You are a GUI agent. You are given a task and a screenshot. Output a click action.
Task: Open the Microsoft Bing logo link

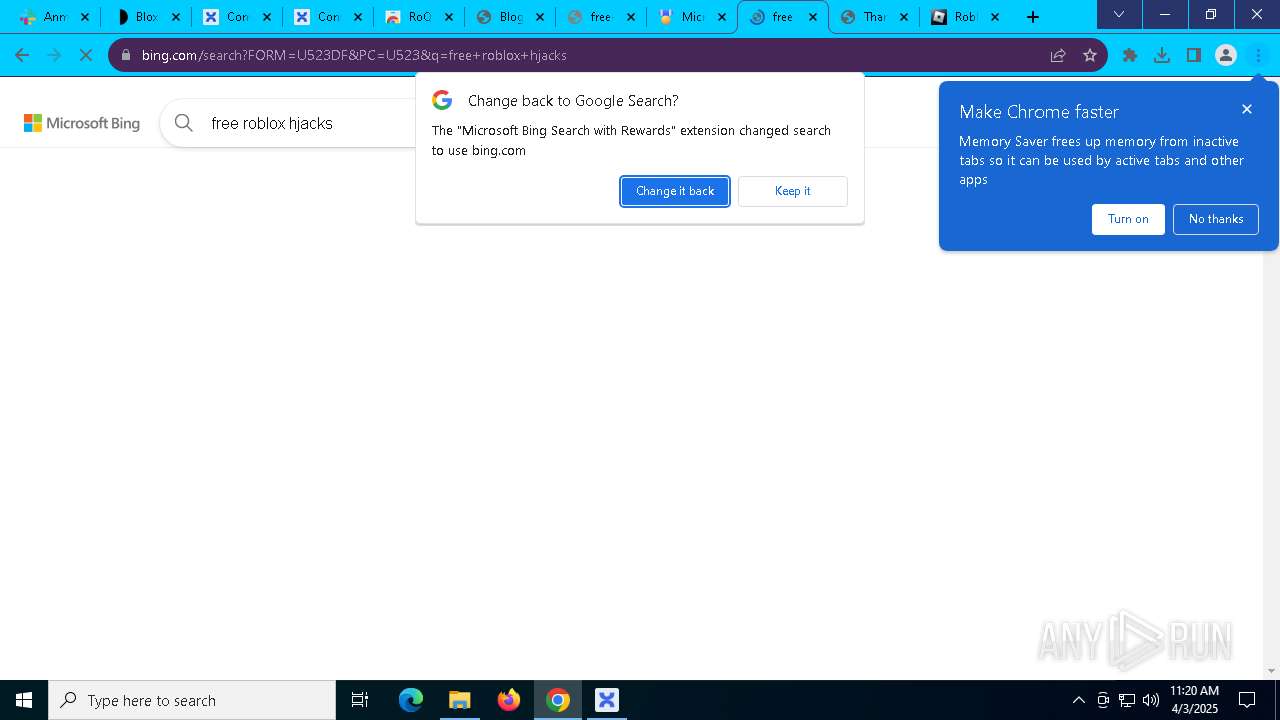(x=82, y=123)
